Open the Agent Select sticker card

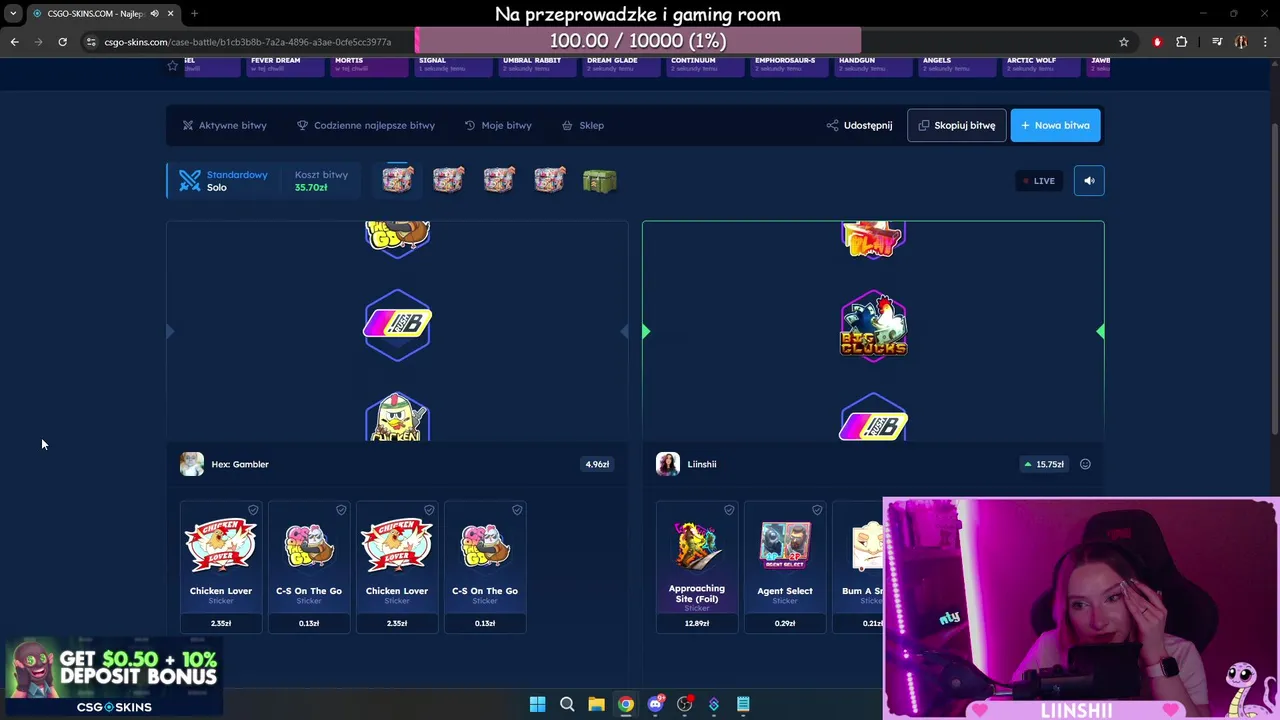785,566
